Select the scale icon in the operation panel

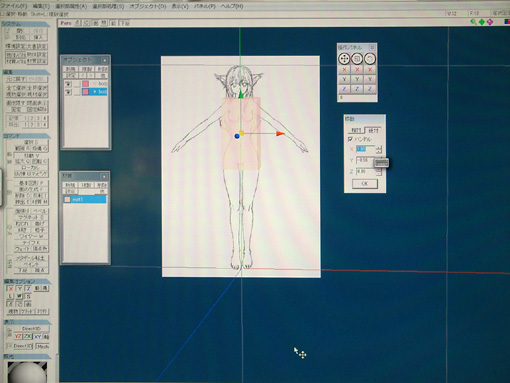pos(357,59)
